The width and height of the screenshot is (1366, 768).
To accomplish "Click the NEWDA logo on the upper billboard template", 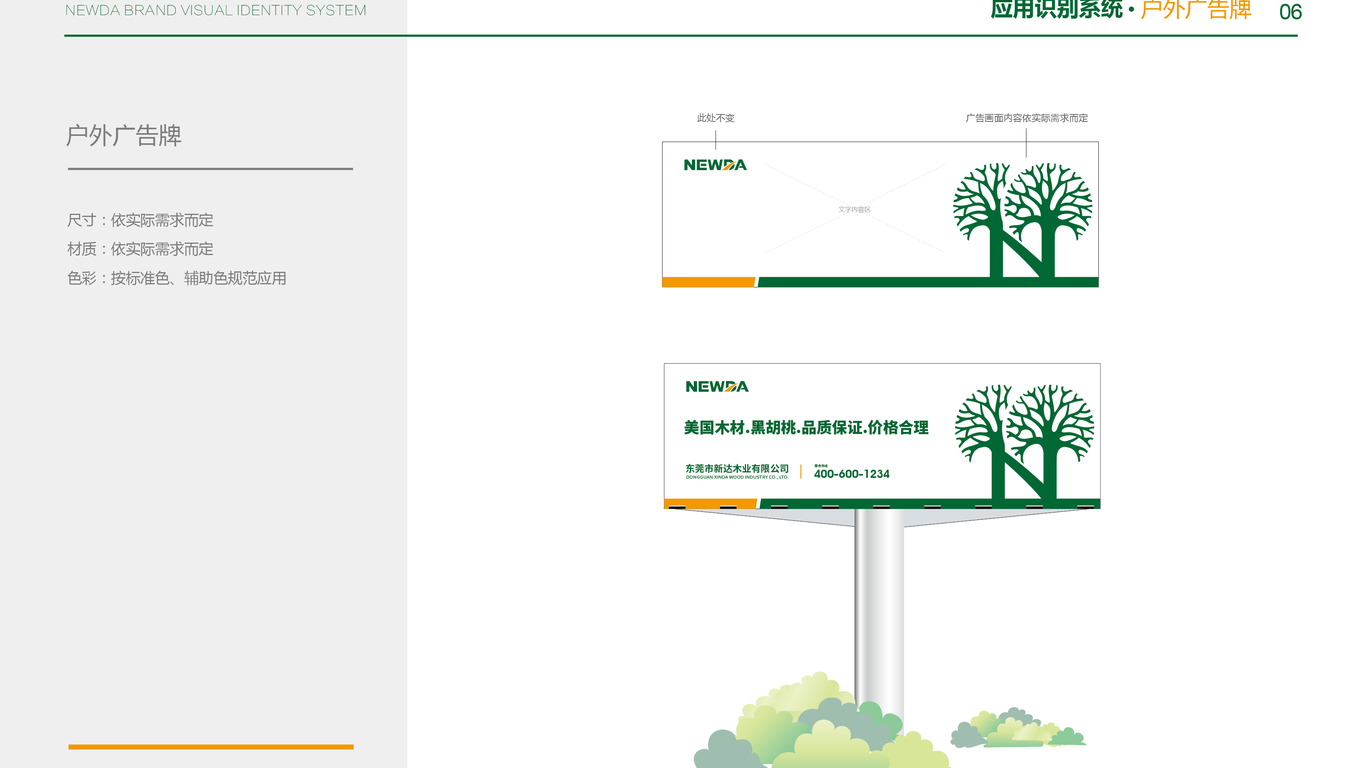I will click(715, 165).
